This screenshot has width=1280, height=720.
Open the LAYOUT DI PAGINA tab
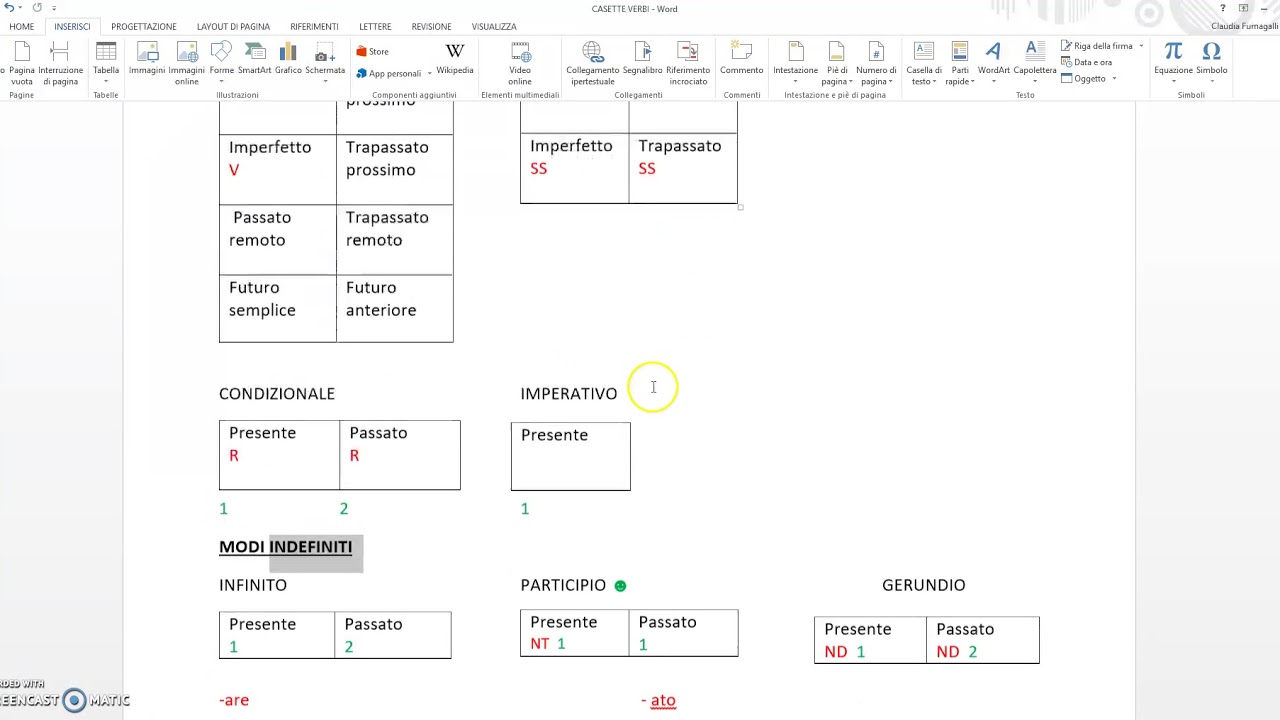pos(233,27)
